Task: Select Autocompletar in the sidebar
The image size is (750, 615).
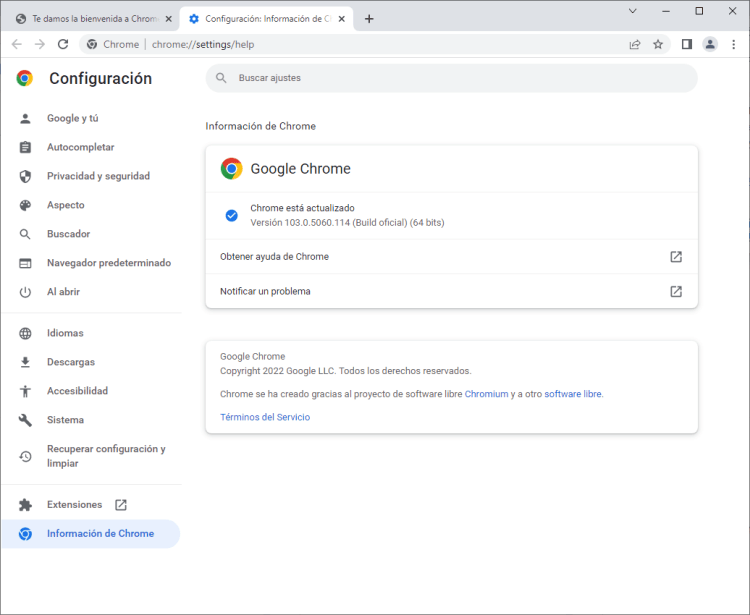Action: tap(80, 147)
